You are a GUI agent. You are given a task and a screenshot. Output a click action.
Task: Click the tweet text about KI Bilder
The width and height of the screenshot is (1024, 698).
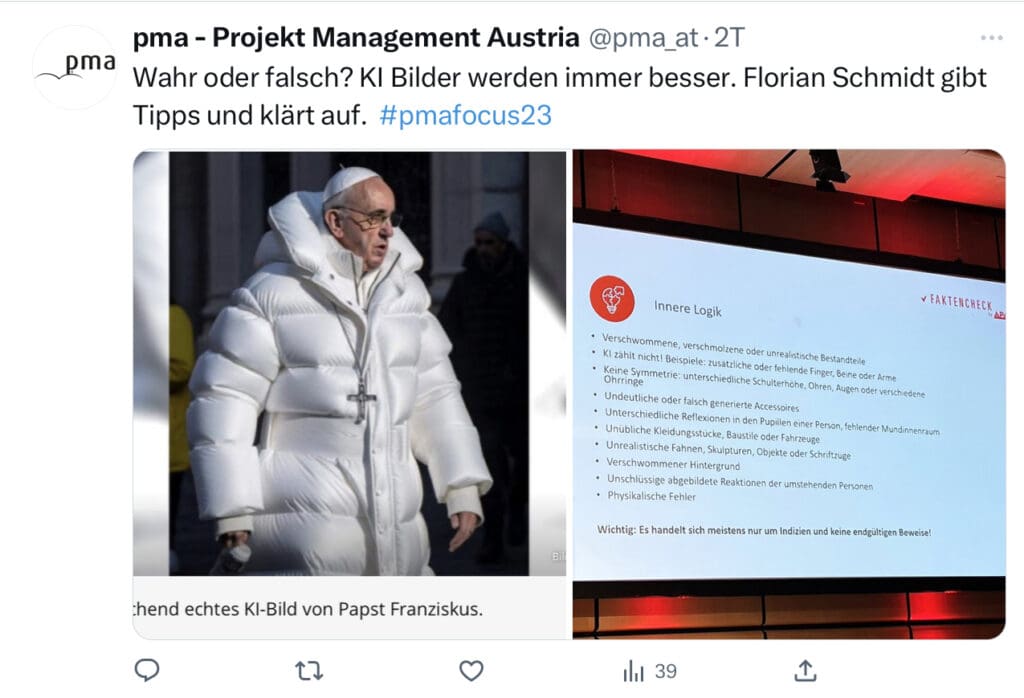(560, 97)
